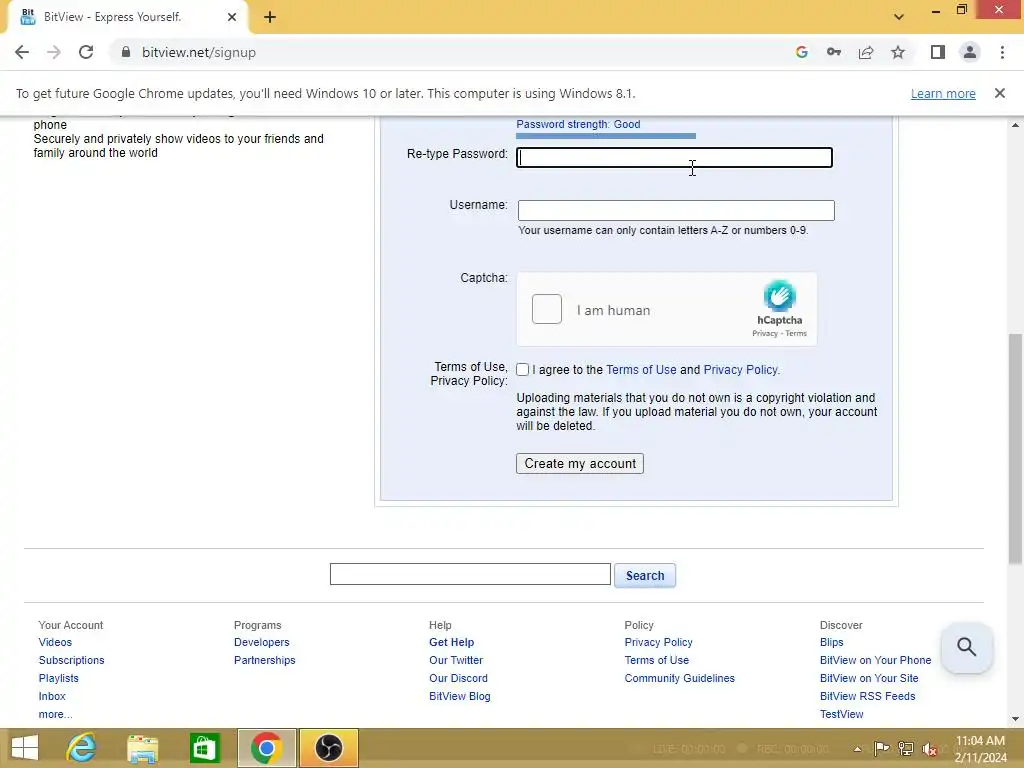The height and width of the screenshot is (768, 1024).
Task: Open the Terms of Use link in agreement
Action: point(641,370)
